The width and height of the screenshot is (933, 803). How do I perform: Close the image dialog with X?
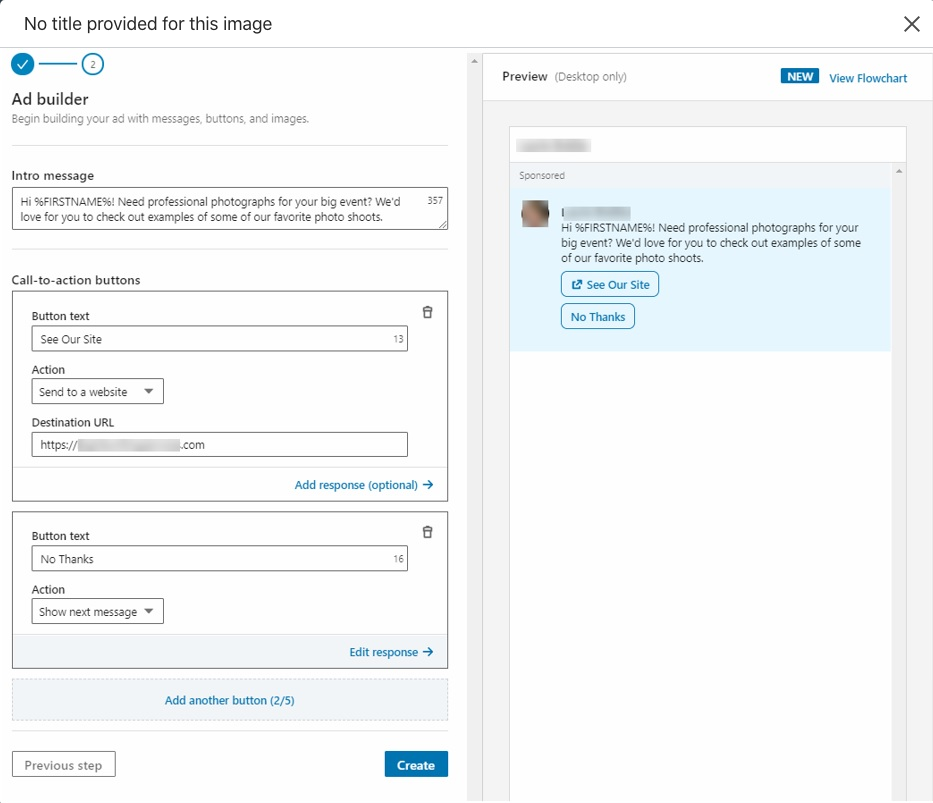(911, 24)
